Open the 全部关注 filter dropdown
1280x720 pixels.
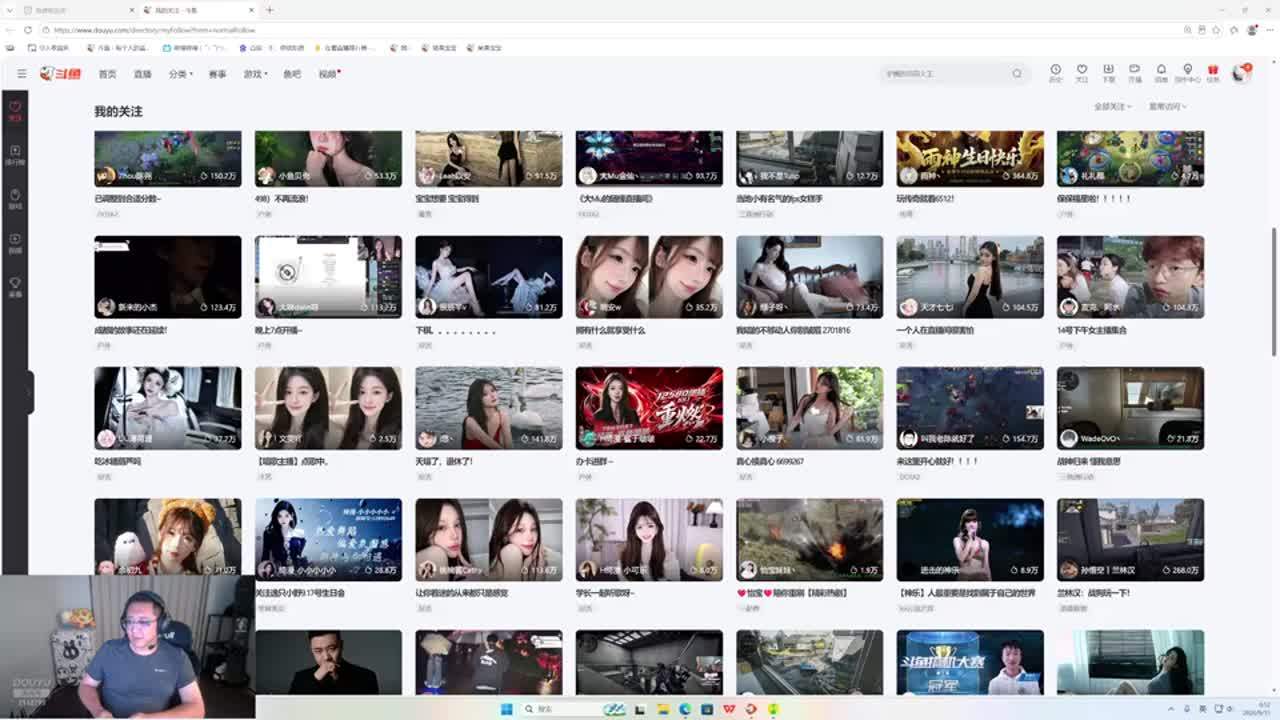[1113, 106]
